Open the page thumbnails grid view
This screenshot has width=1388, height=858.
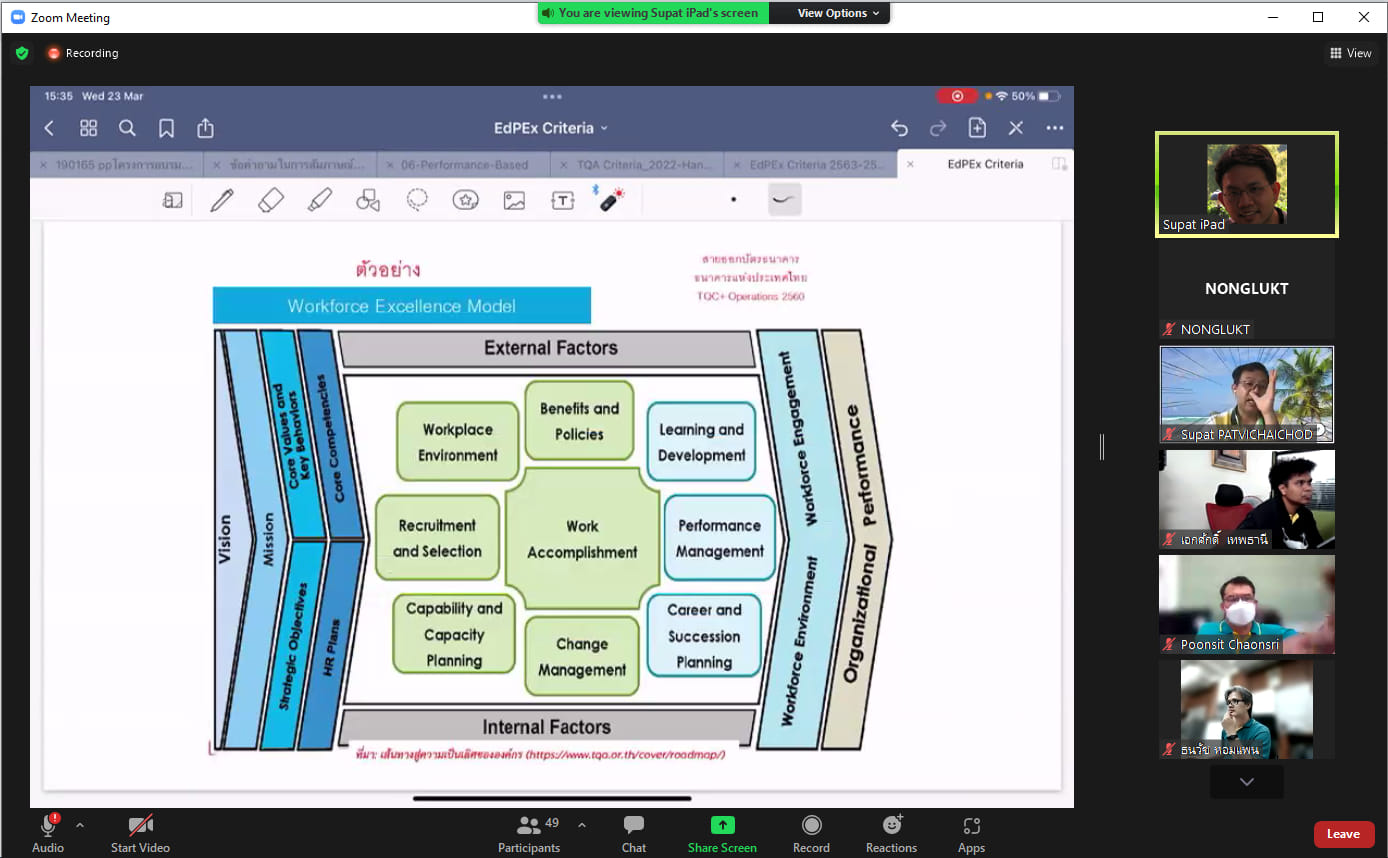click(88, 128)
